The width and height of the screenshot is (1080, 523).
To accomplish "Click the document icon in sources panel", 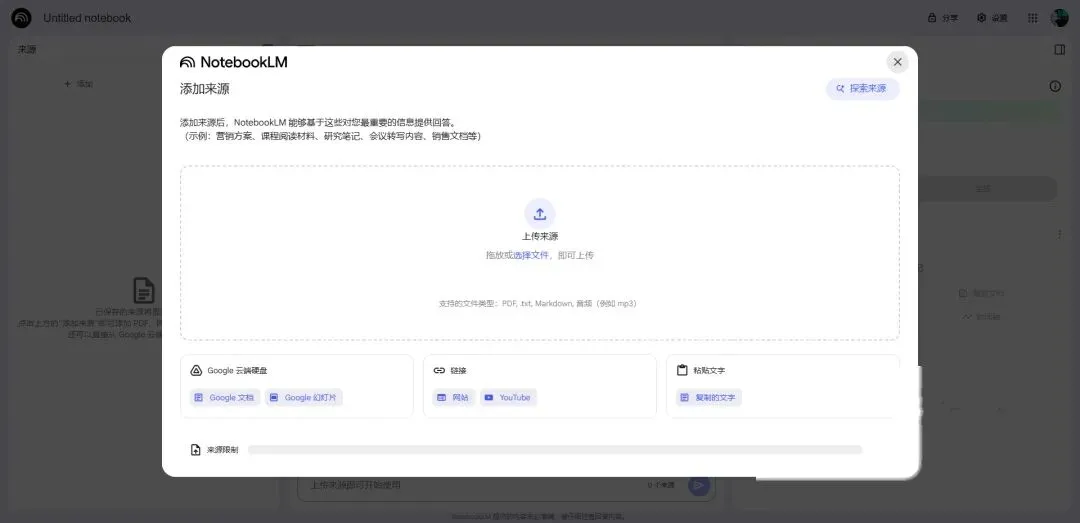I will click(x=144, y=291).
